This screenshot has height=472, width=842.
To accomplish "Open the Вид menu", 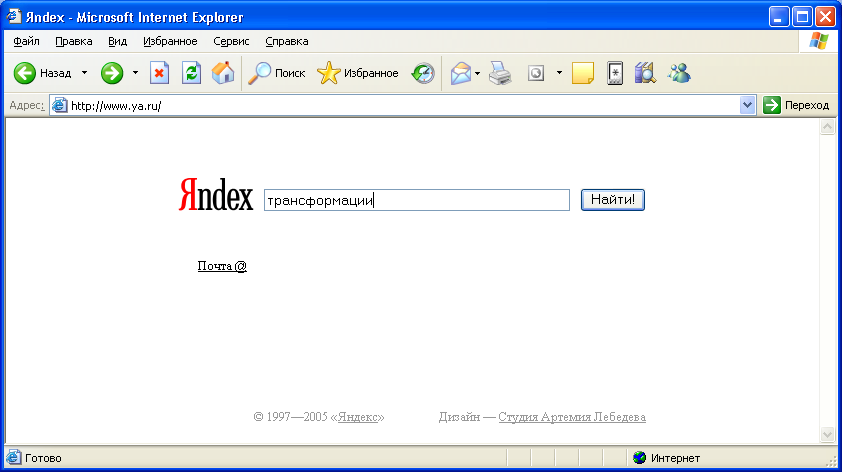I will (x=117, y=41).
